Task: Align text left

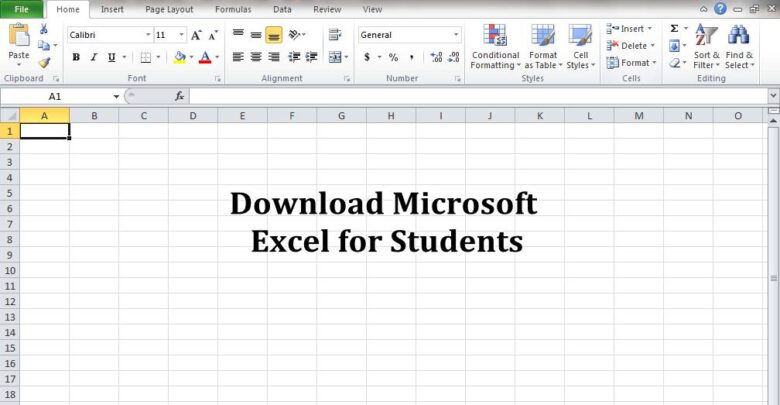Action: [238, 57]
